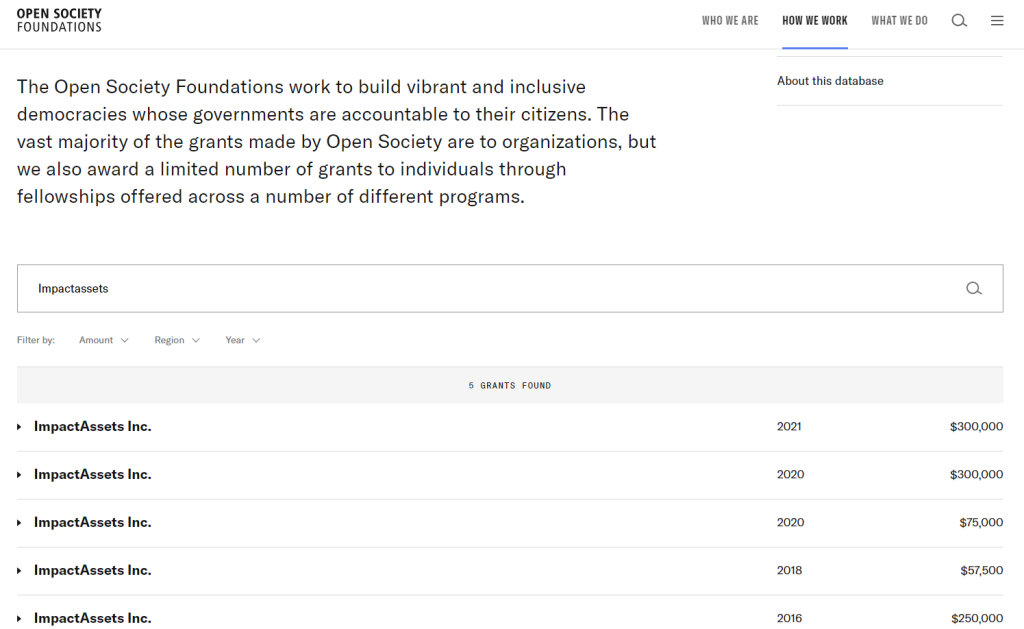Click the 5 Grants Found results banner
The width and height of the screenshot is (1024, 629).
[510, 385]
